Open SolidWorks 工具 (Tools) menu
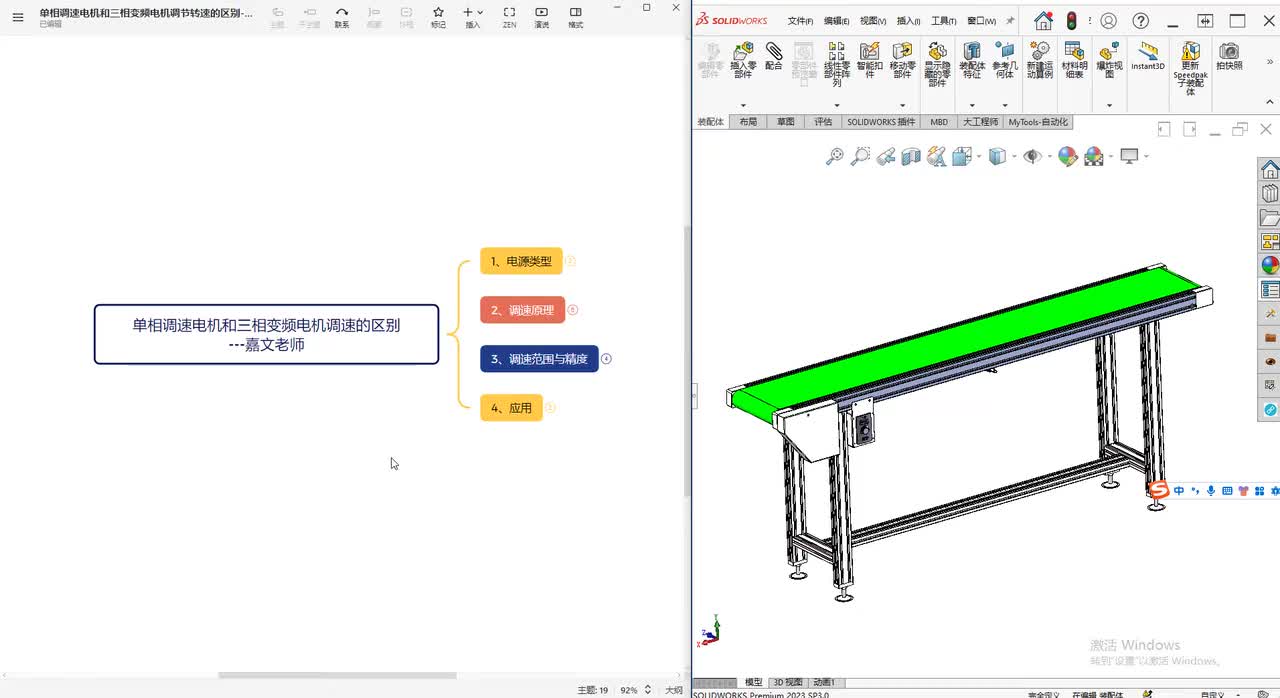1280x698 pixels. pyautogui.click(x=943, y=21)
